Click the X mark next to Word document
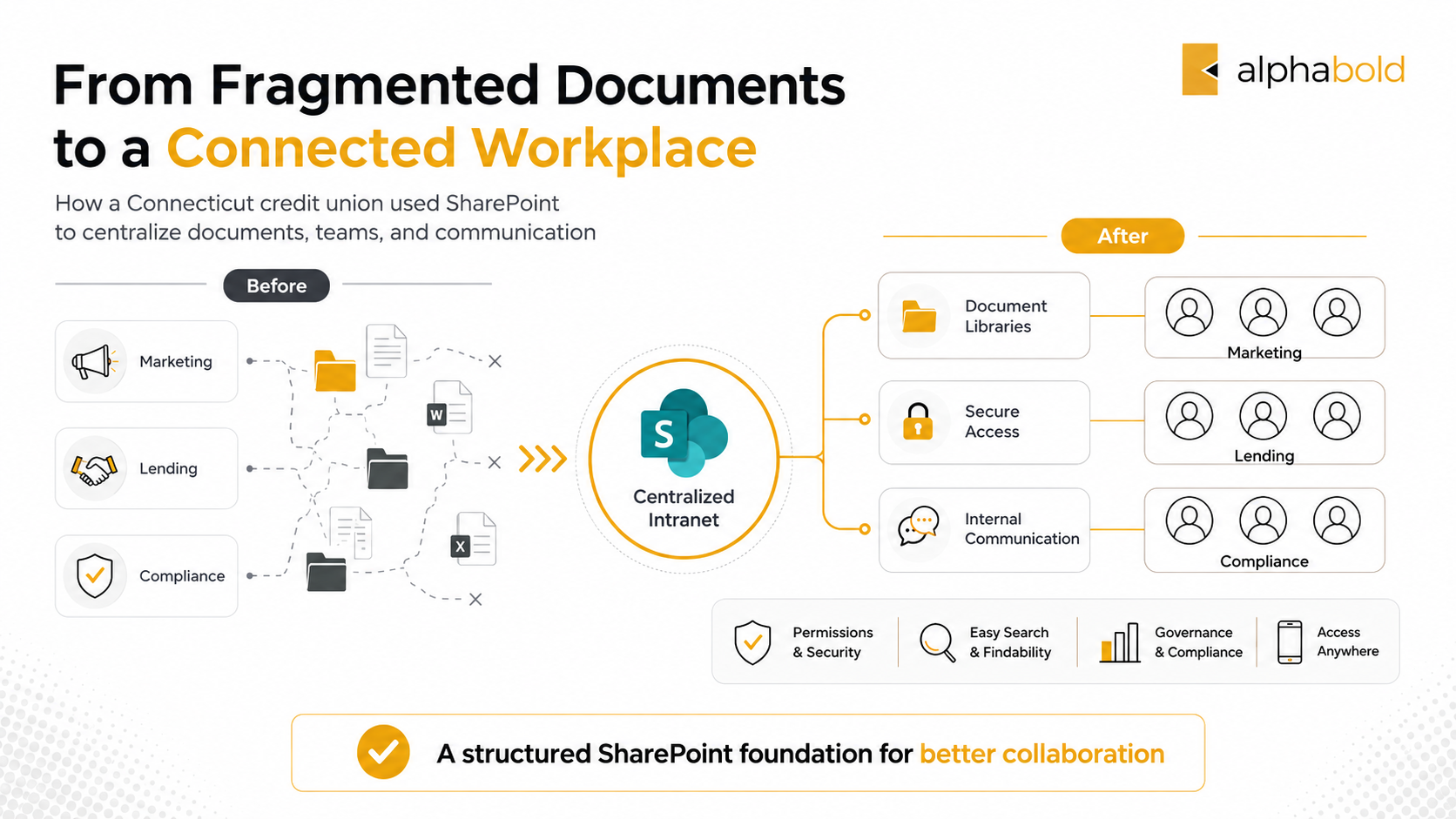Viewport: 1456px width, 819px height. 495,463
